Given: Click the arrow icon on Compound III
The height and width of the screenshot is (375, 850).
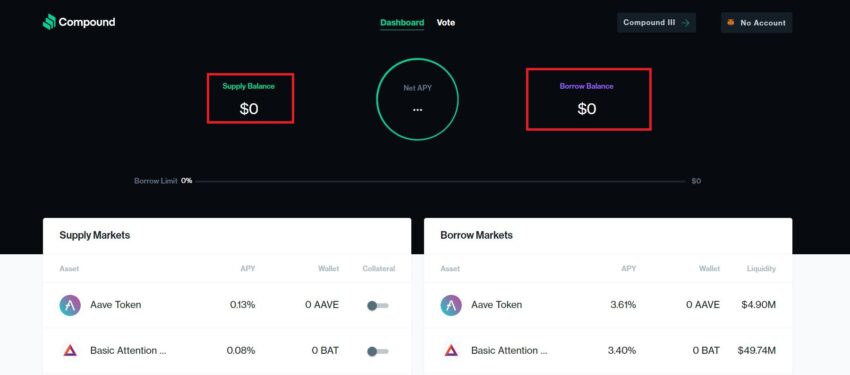Looking at the screenshot, I should pos(685,23).
